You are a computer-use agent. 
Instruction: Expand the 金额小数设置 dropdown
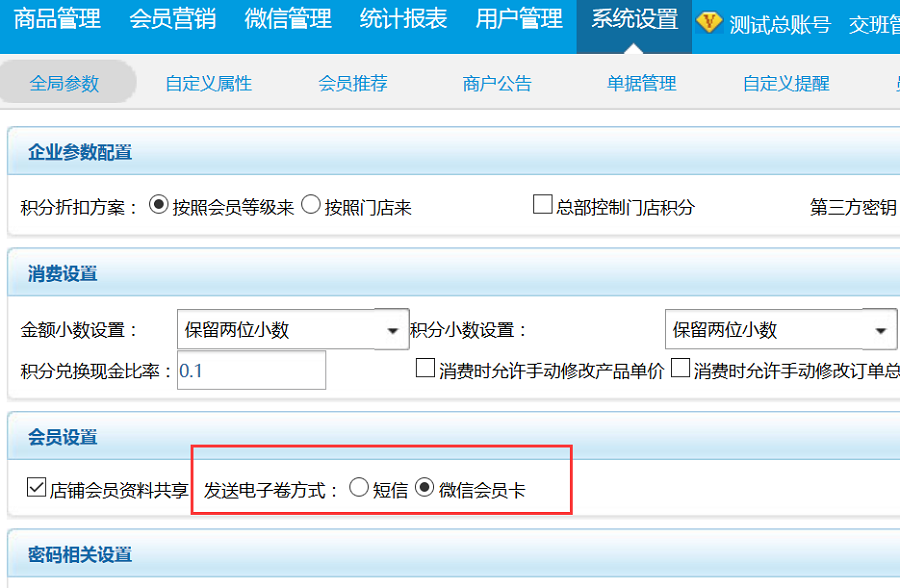click(x=391, y=330)
